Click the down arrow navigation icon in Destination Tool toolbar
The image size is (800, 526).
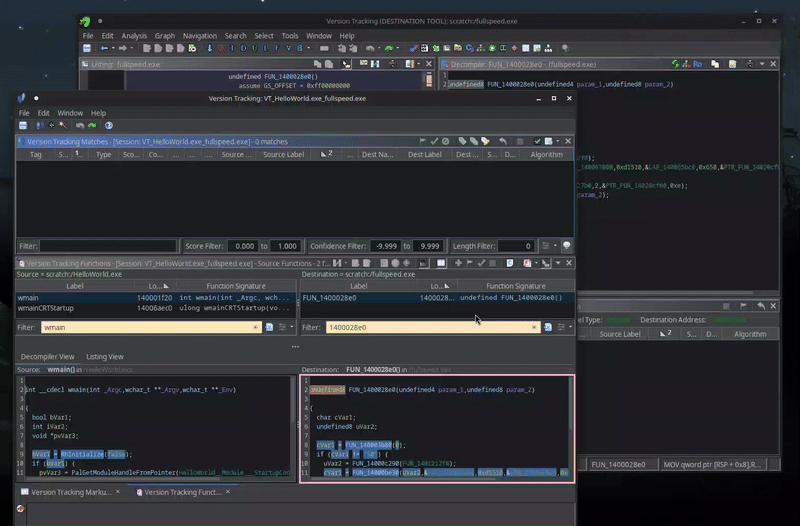click(209, 48)
